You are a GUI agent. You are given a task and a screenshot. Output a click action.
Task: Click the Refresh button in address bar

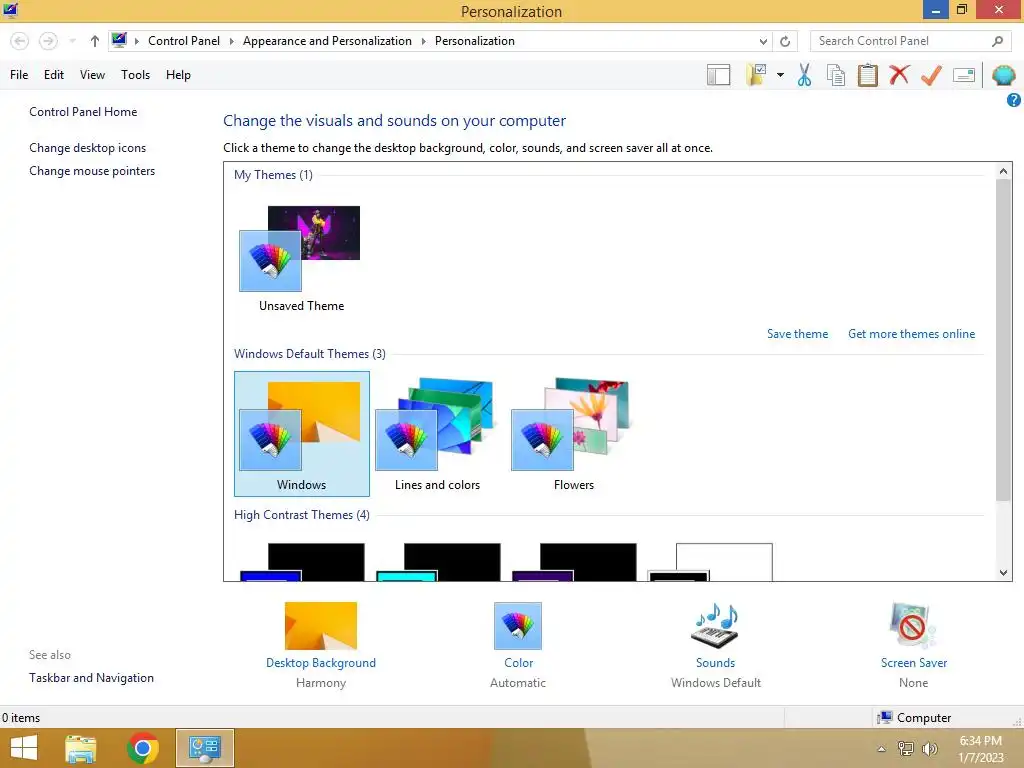coord(785,41)
